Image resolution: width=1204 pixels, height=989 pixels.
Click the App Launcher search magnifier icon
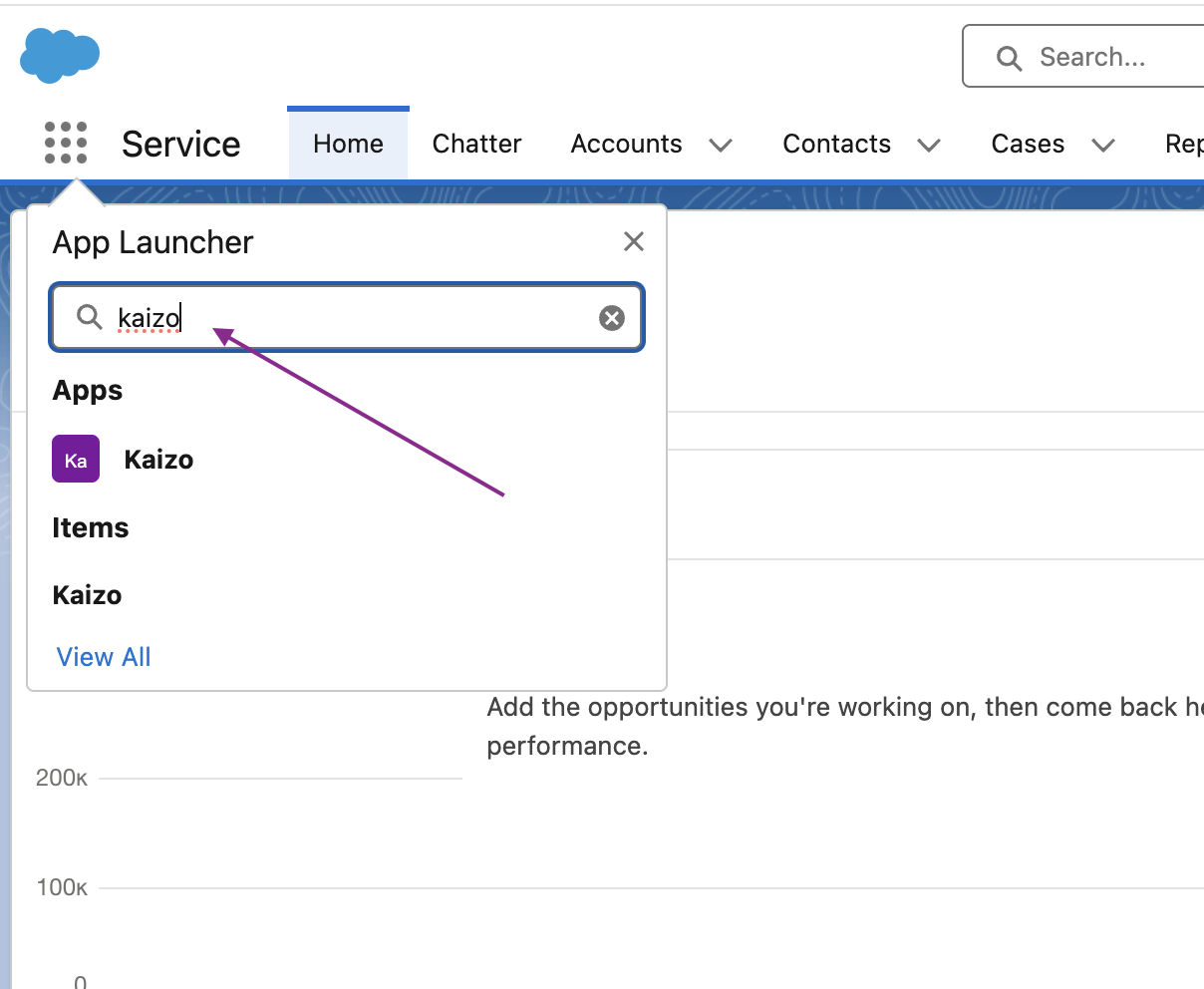[x=90, y=317]
